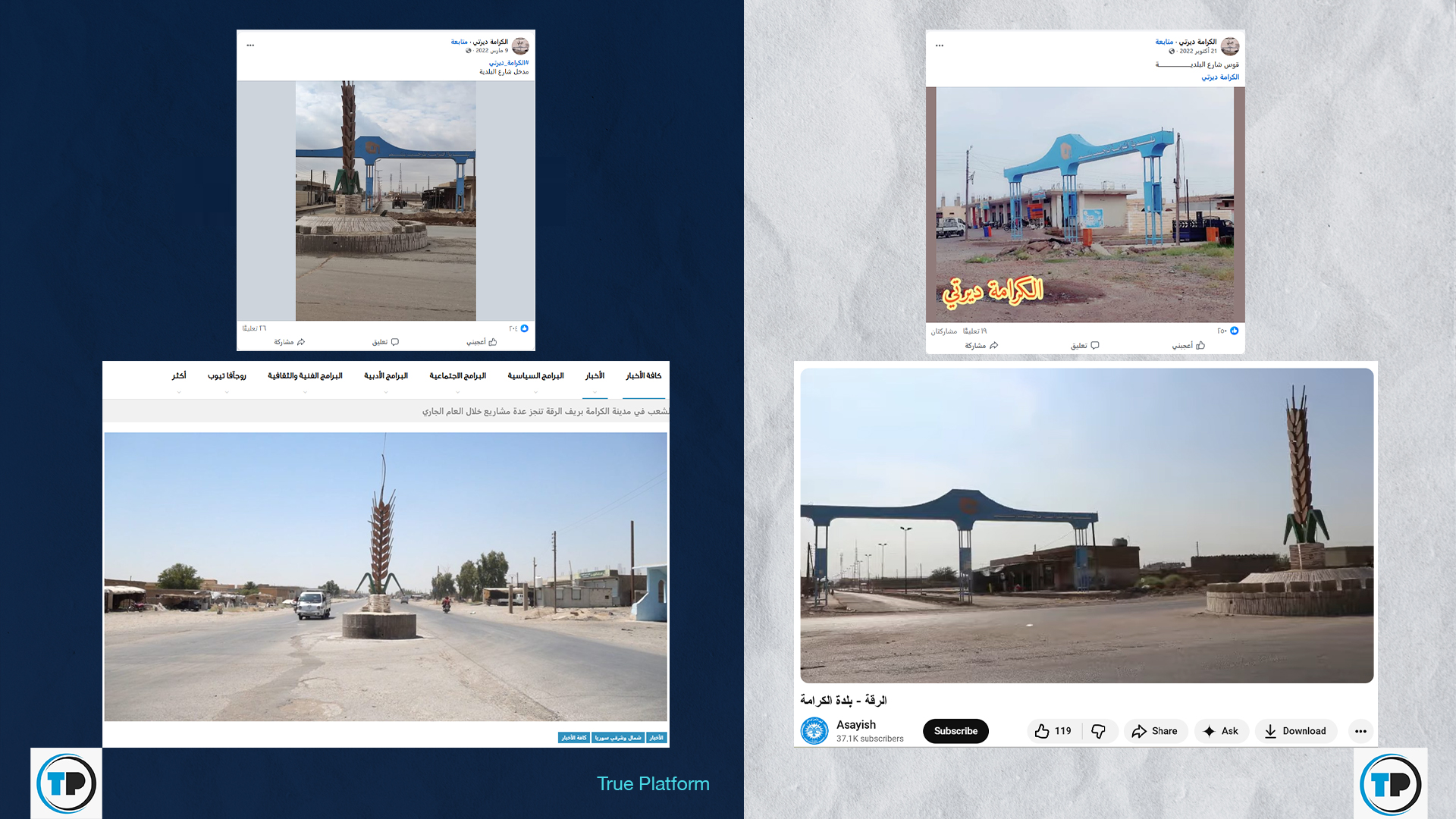Expand البرامج السياسية dropdown menu

click(x=535, y=376)
